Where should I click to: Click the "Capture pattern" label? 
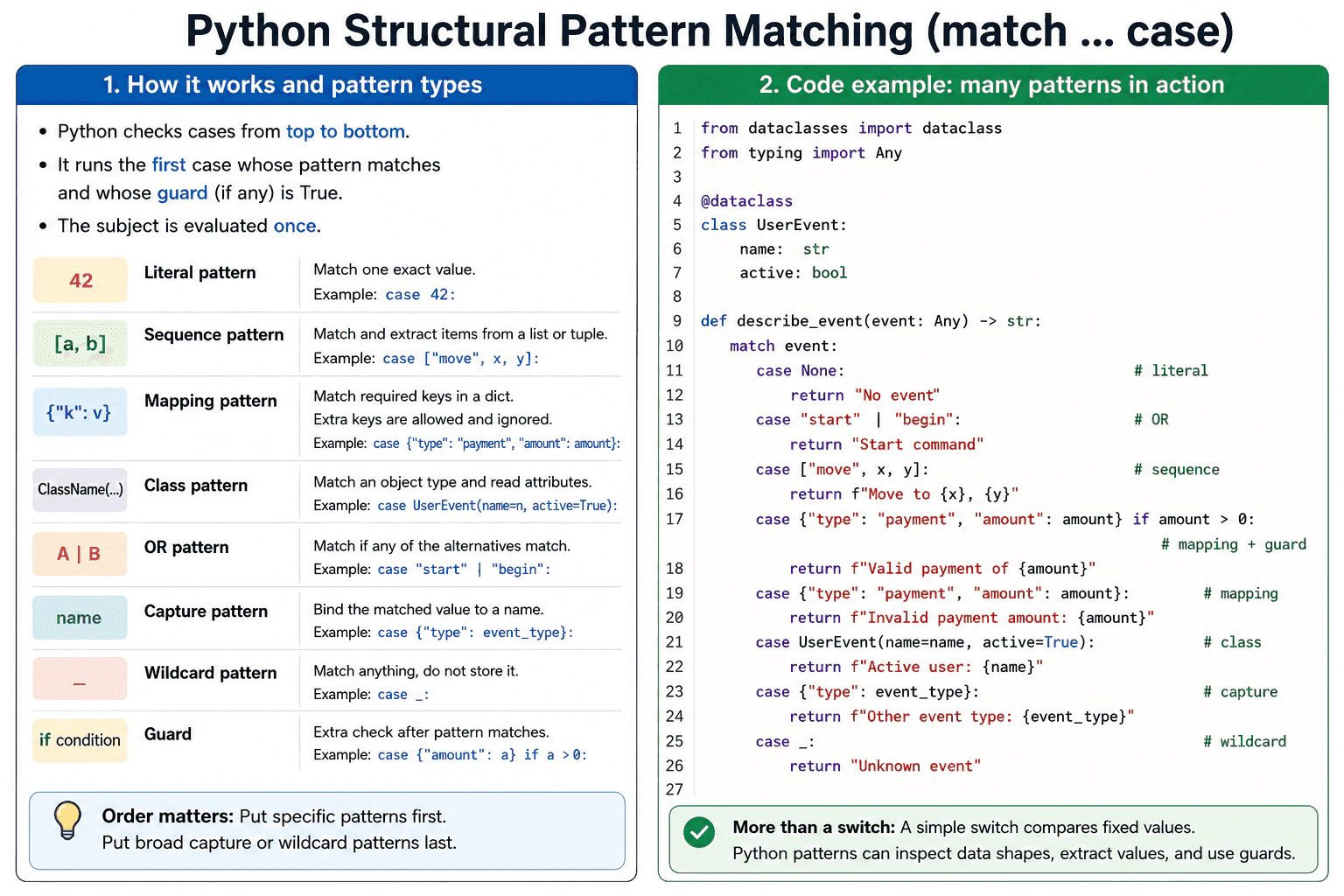pos(206,612)
